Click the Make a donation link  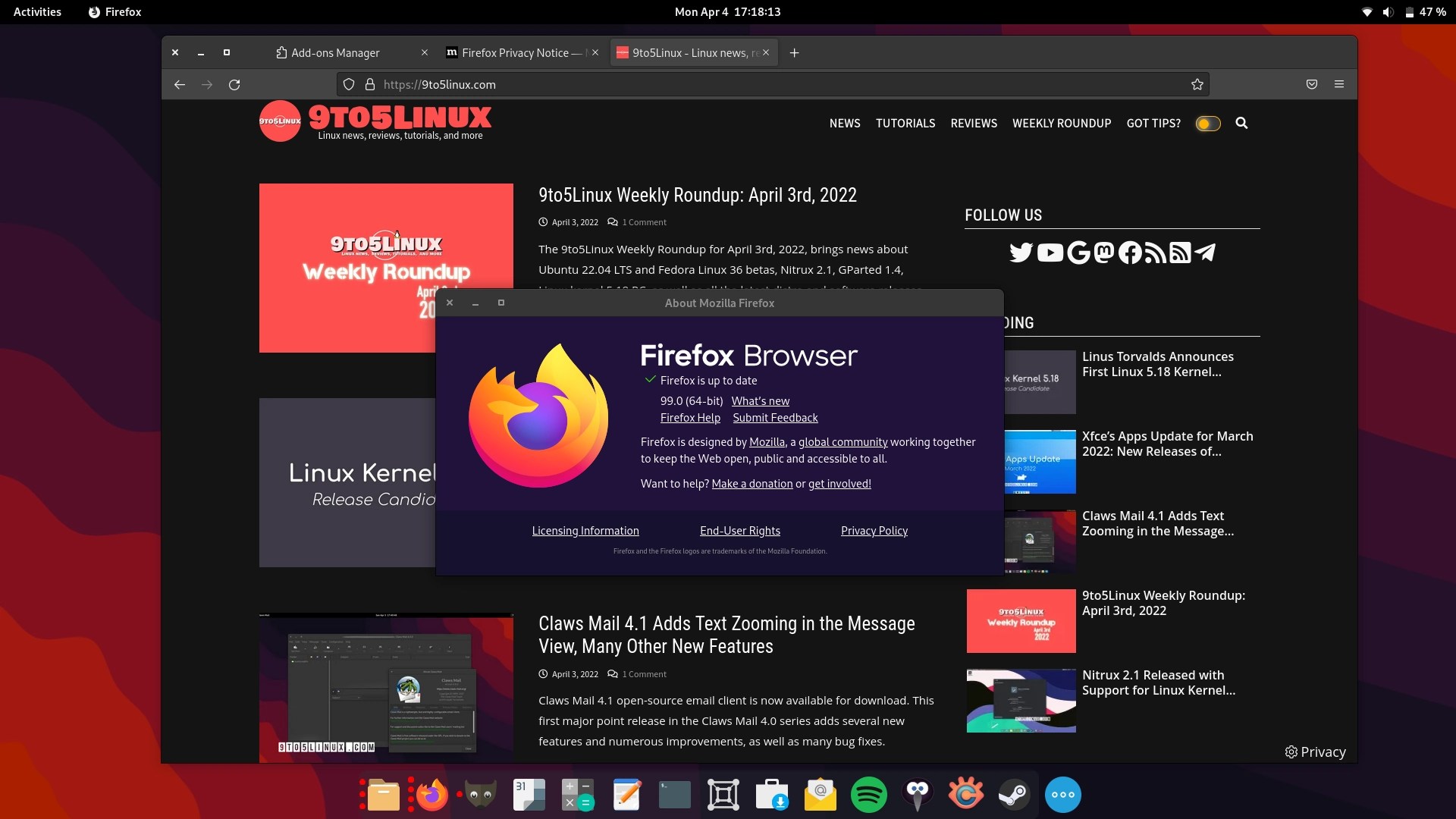click(752, 483)
